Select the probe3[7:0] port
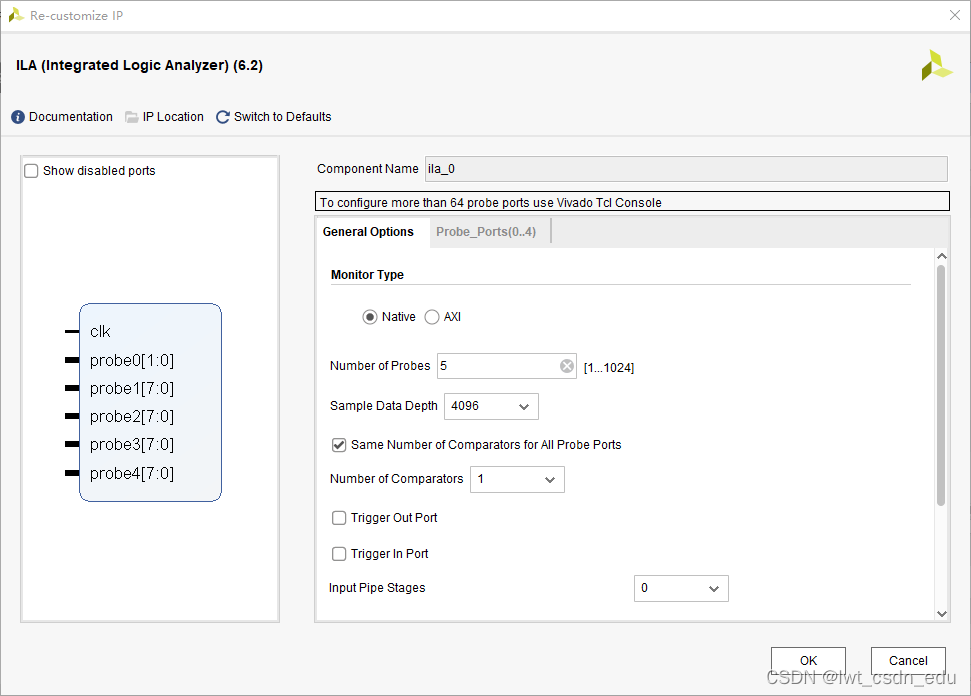Viewport: 971px width, 696px height. point(131,445)
